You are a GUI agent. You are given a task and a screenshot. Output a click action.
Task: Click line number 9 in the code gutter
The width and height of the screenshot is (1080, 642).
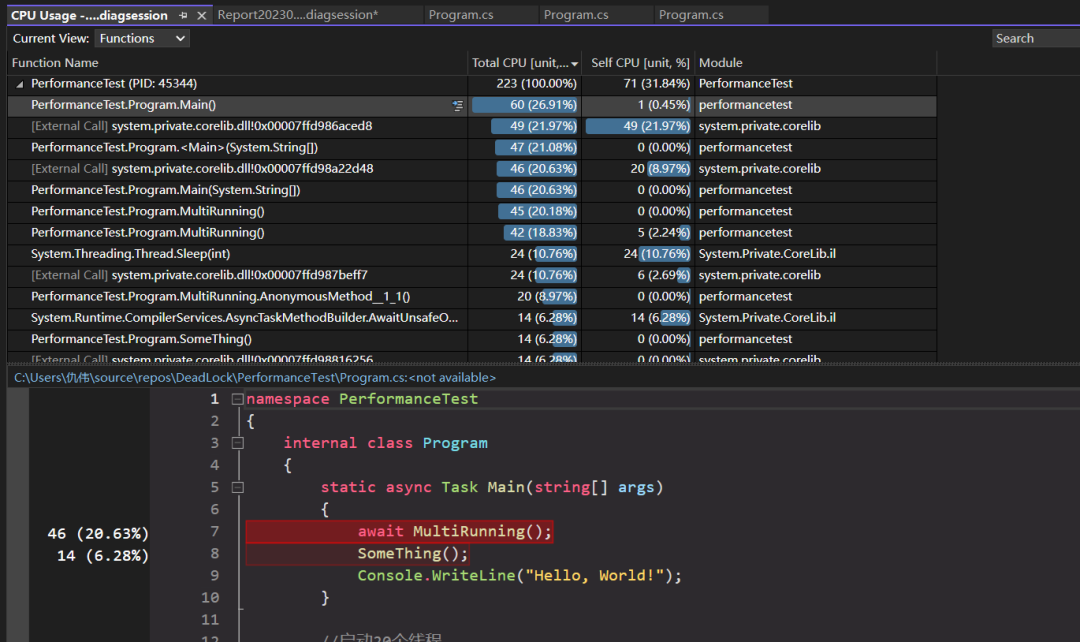[214, 576]
